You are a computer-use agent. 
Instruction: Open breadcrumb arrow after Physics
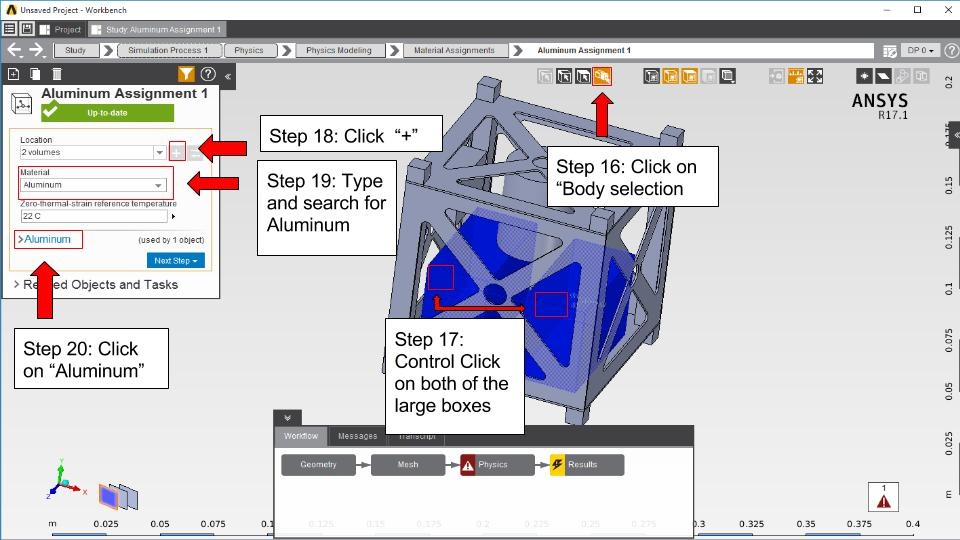click(x=286, y=50)
